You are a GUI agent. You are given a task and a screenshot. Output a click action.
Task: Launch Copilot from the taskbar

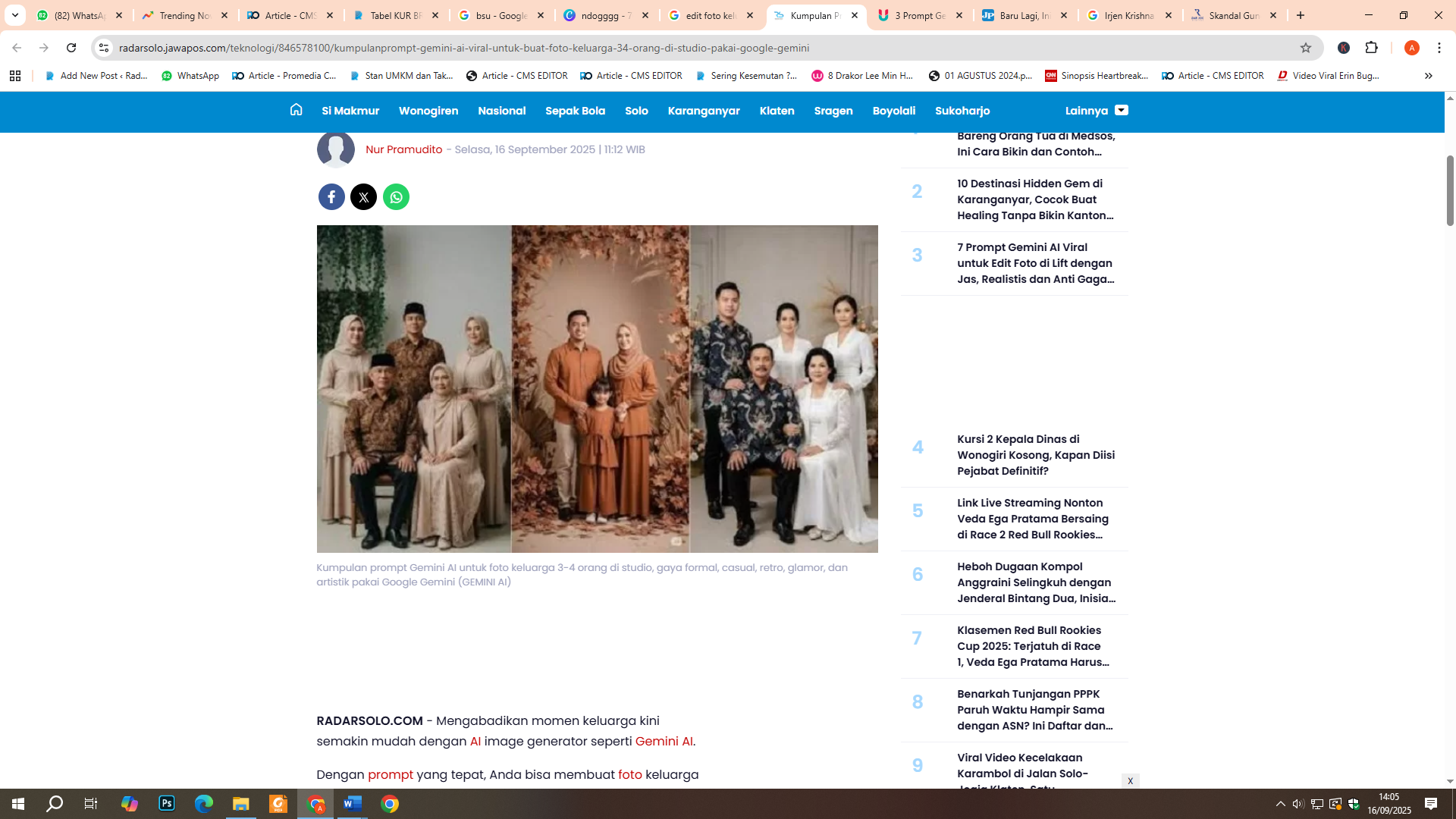pyautogui.click(x=130, y=805)
